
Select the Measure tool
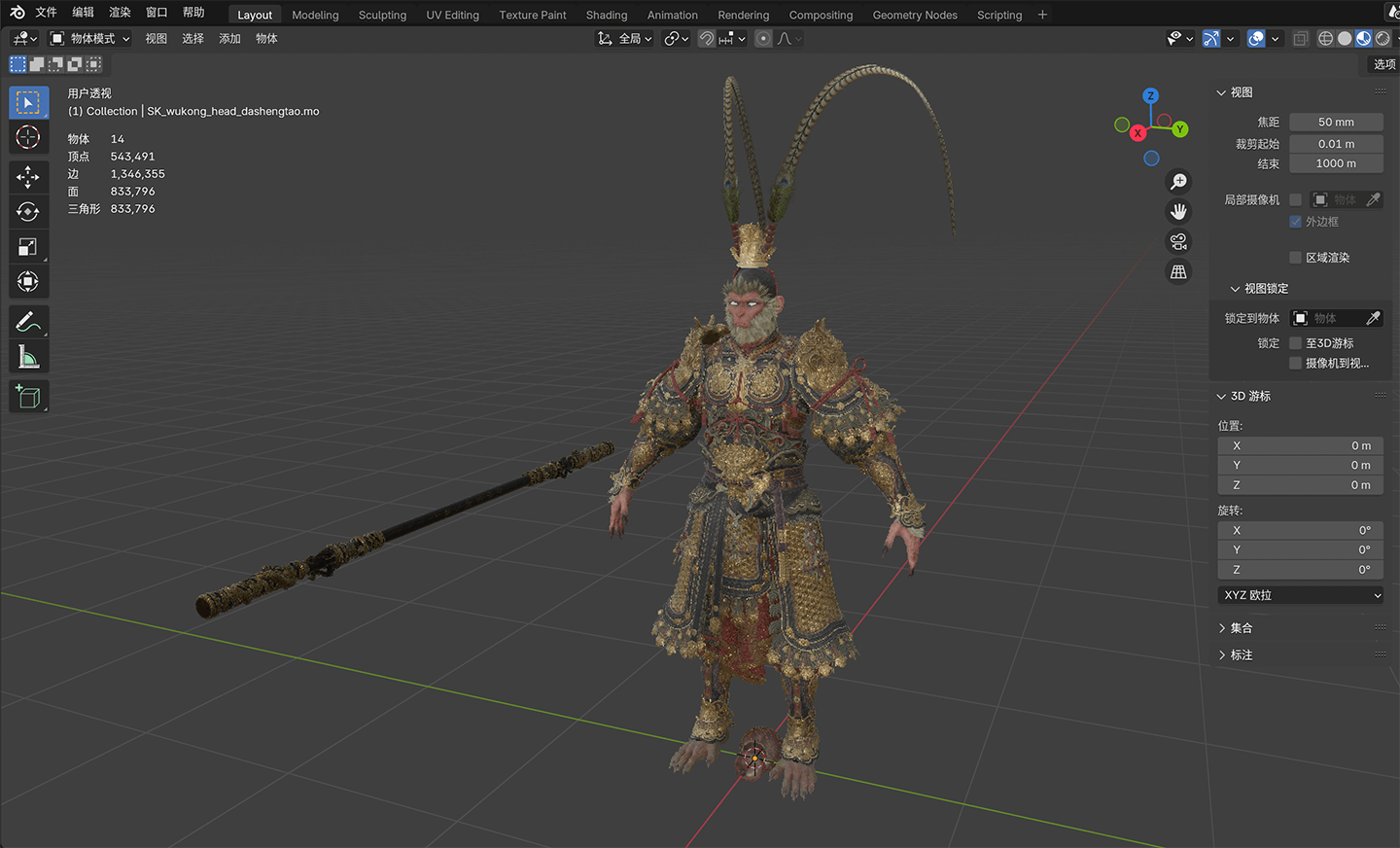pyautogui.click(x=28, y=358)
